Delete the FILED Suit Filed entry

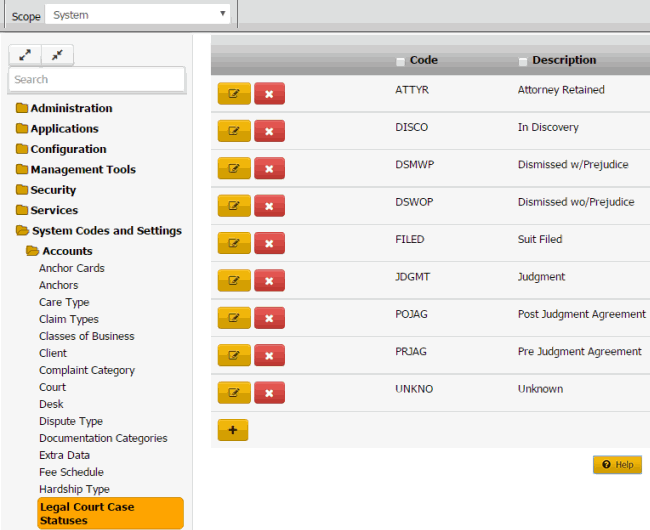(x=269, y=243)
